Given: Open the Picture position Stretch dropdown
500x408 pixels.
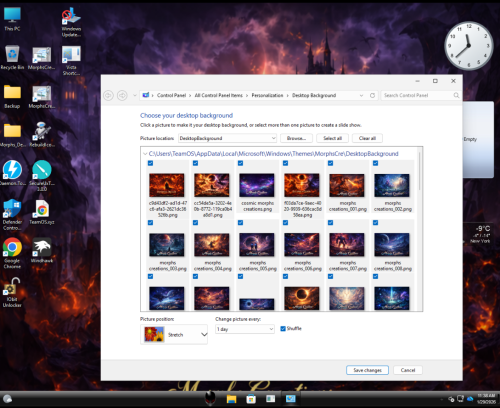Looking at the screenshot, I should pos(174,334).
